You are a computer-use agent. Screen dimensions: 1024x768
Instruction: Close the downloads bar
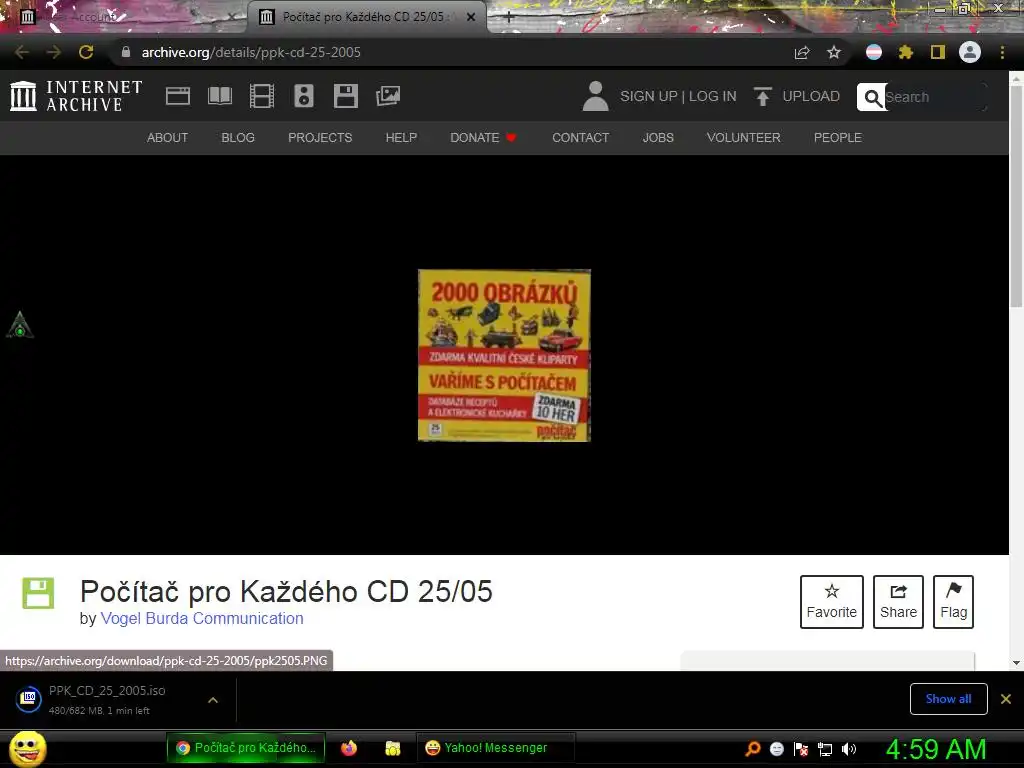click(1006, 699)
